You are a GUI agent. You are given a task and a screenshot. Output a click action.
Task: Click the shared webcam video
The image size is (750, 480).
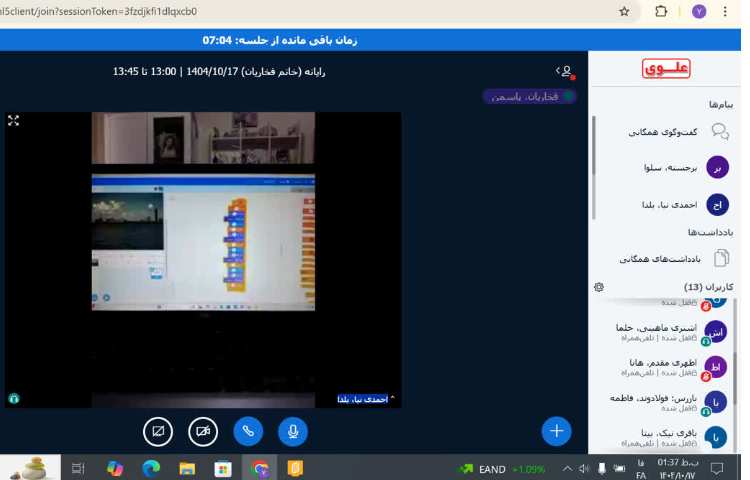(203, 260)
